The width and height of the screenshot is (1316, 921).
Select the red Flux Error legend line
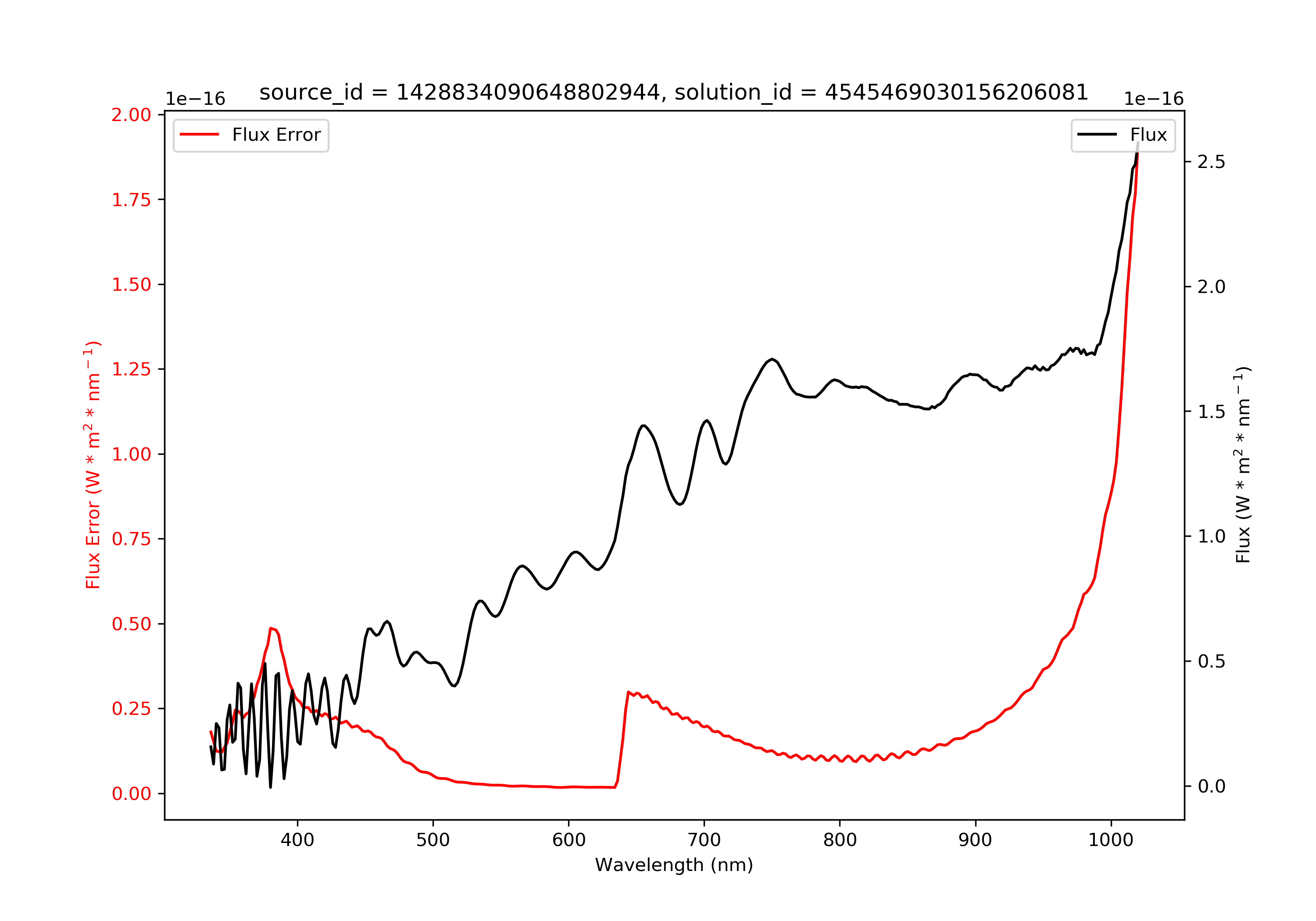click(x=200, y=135)
